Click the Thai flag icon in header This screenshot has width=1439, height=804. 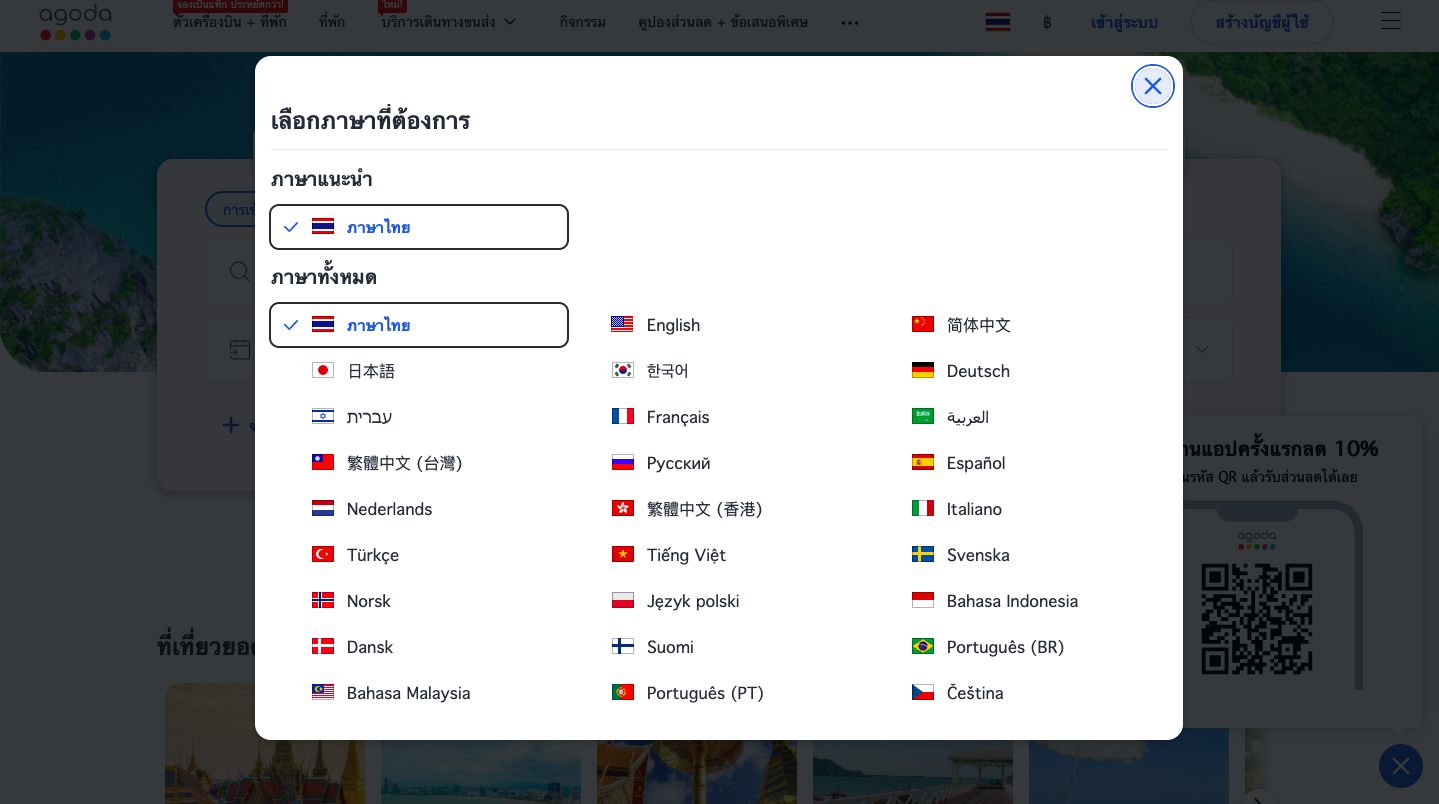point(997,22)
